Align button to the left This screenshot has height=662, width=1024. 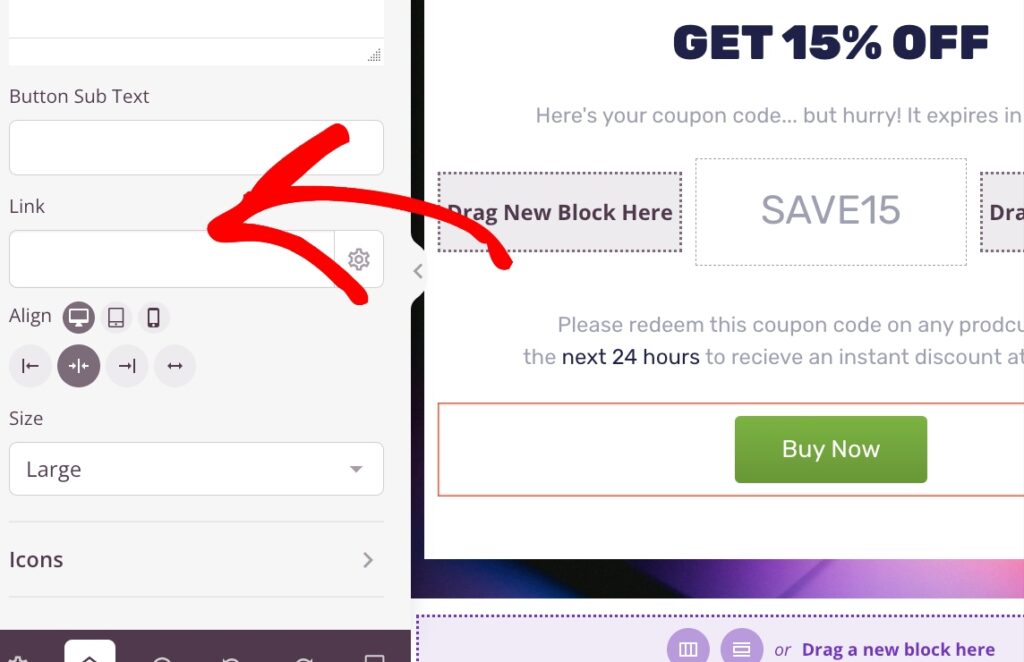[x=30, y=366]
